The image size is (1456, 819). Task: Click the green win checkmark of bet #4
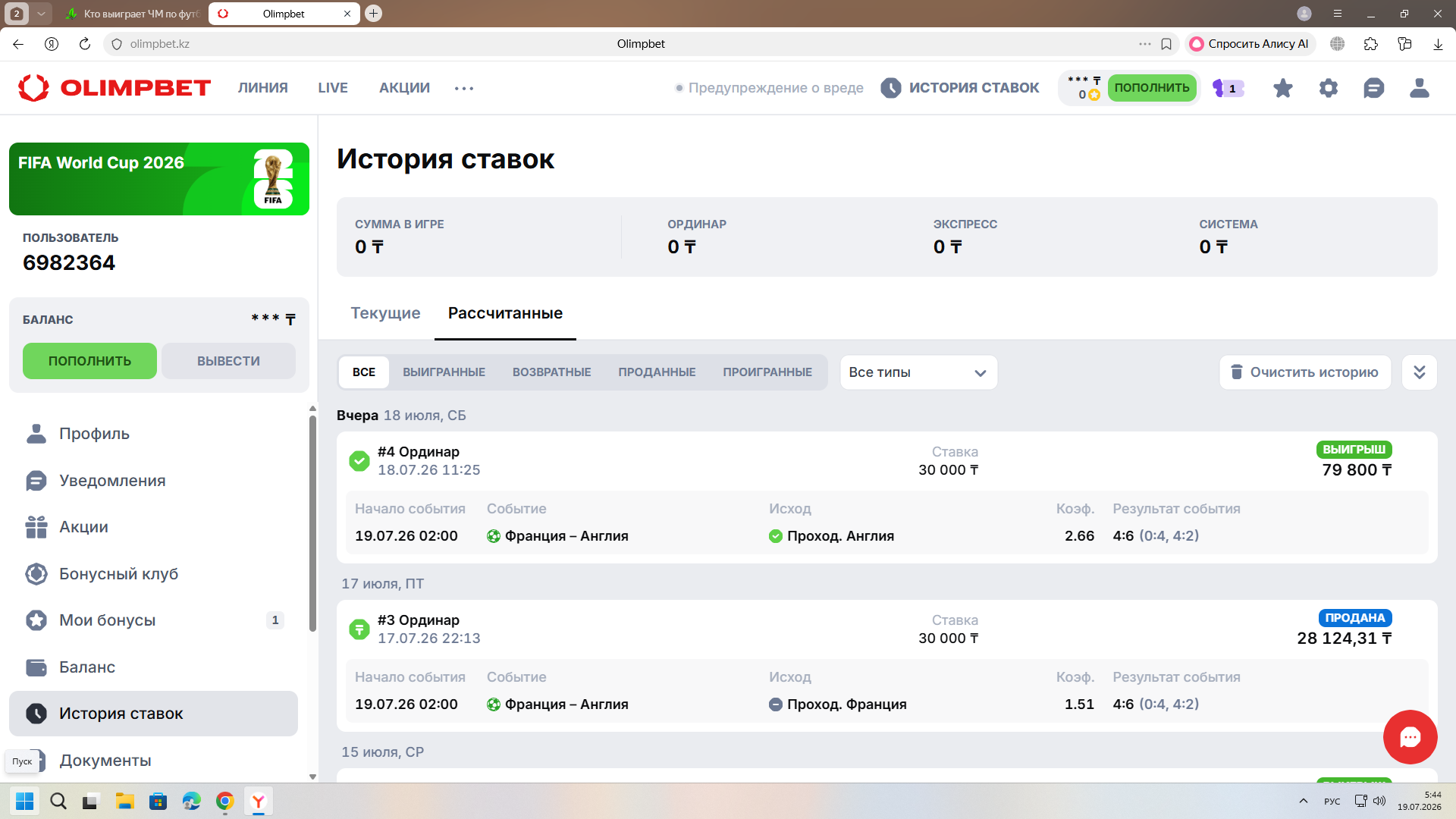pos(359,460)
